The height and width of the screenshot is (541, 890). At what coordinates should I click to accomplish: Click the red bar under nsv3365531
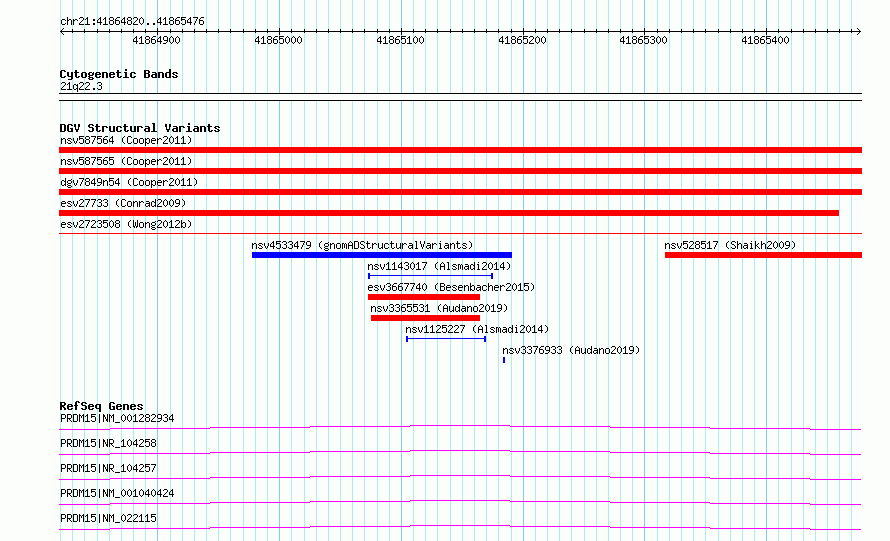point(425,318)
